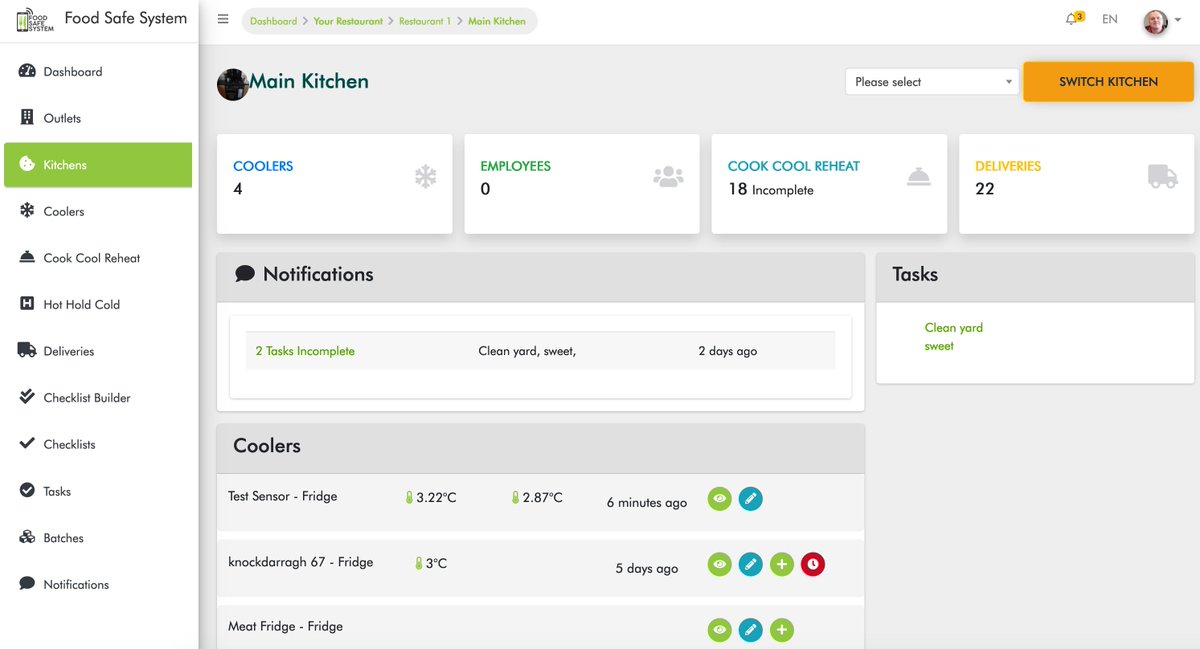Viewport: 1200px width, 649px height.
Task: Click the SWITCH KITCHEN button
Action: pyautogui.click(x=1108, y=82)
